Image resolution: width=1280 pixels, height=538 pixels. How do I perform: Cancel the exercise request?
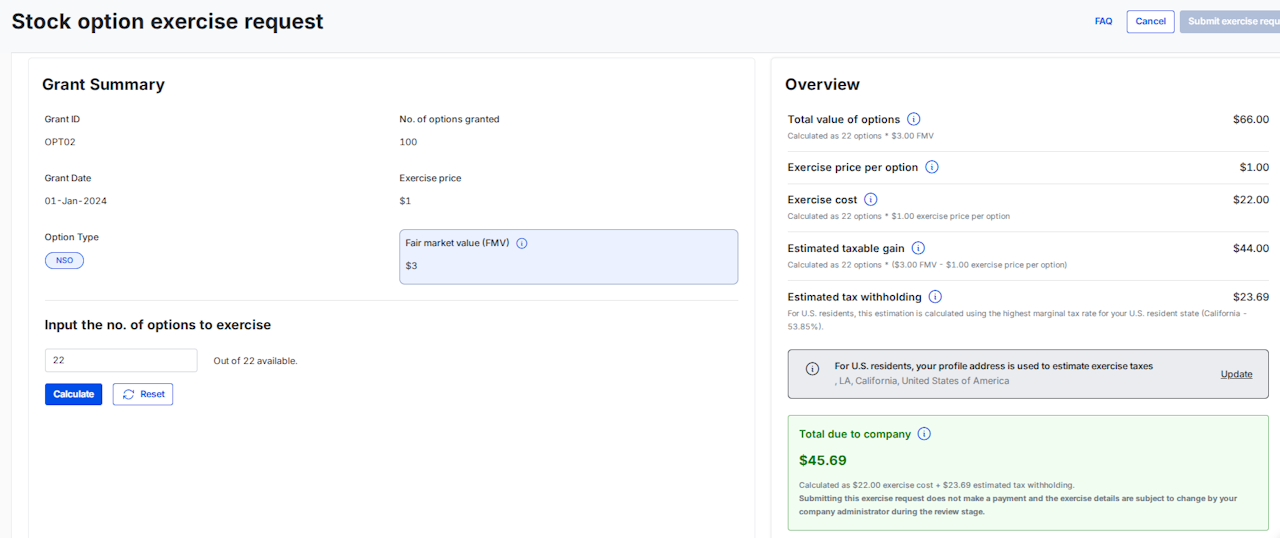point(1150,21)
